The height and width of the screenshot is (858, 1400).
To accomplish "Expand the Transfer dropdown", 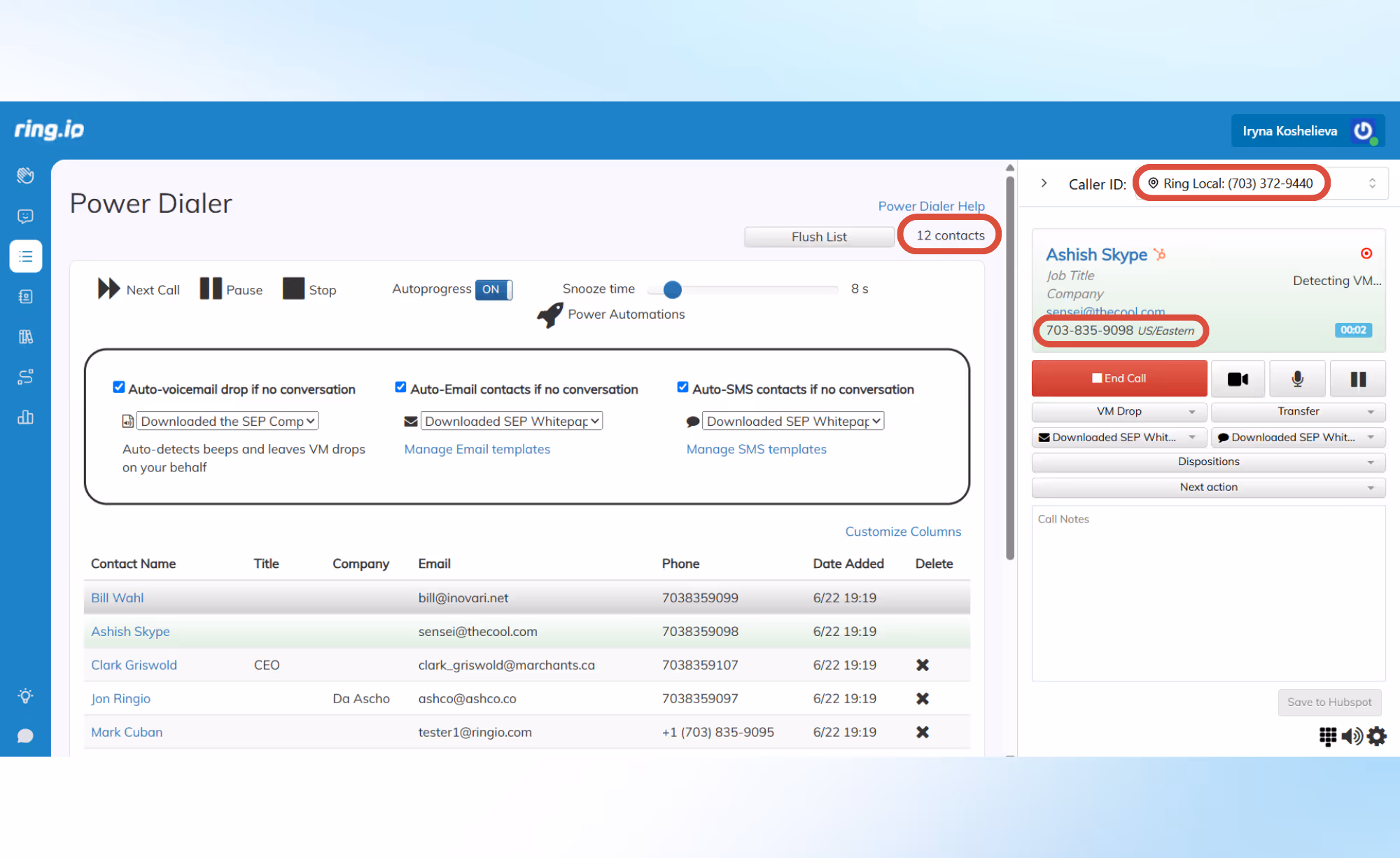I will point(1298,411).
